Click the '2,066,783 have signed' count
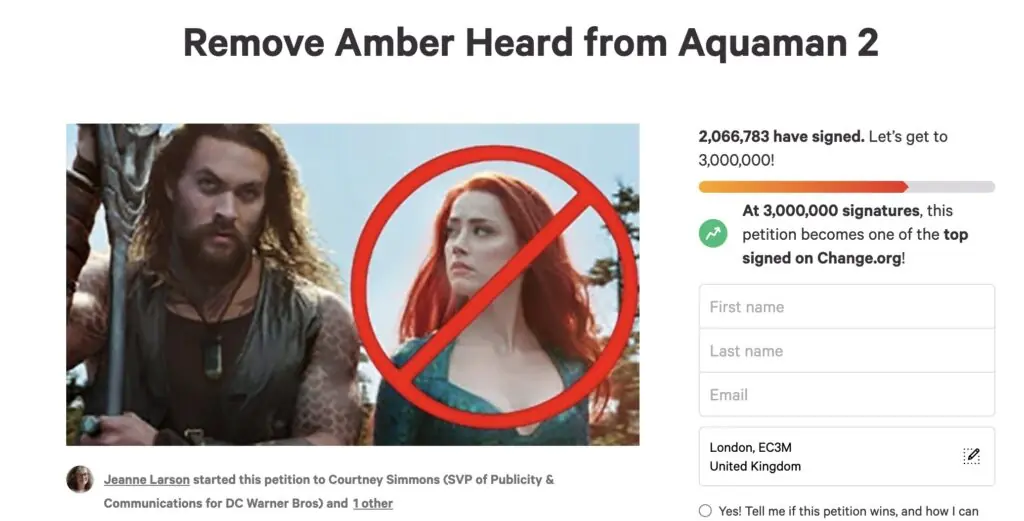Viewport: 1024px width, 521px height. 781,136
